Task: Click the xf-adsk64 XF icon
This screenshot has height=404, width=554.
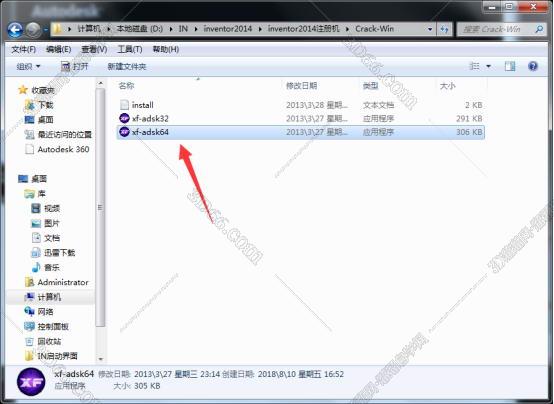Action: pyautogui.click(x=124, y=132)
